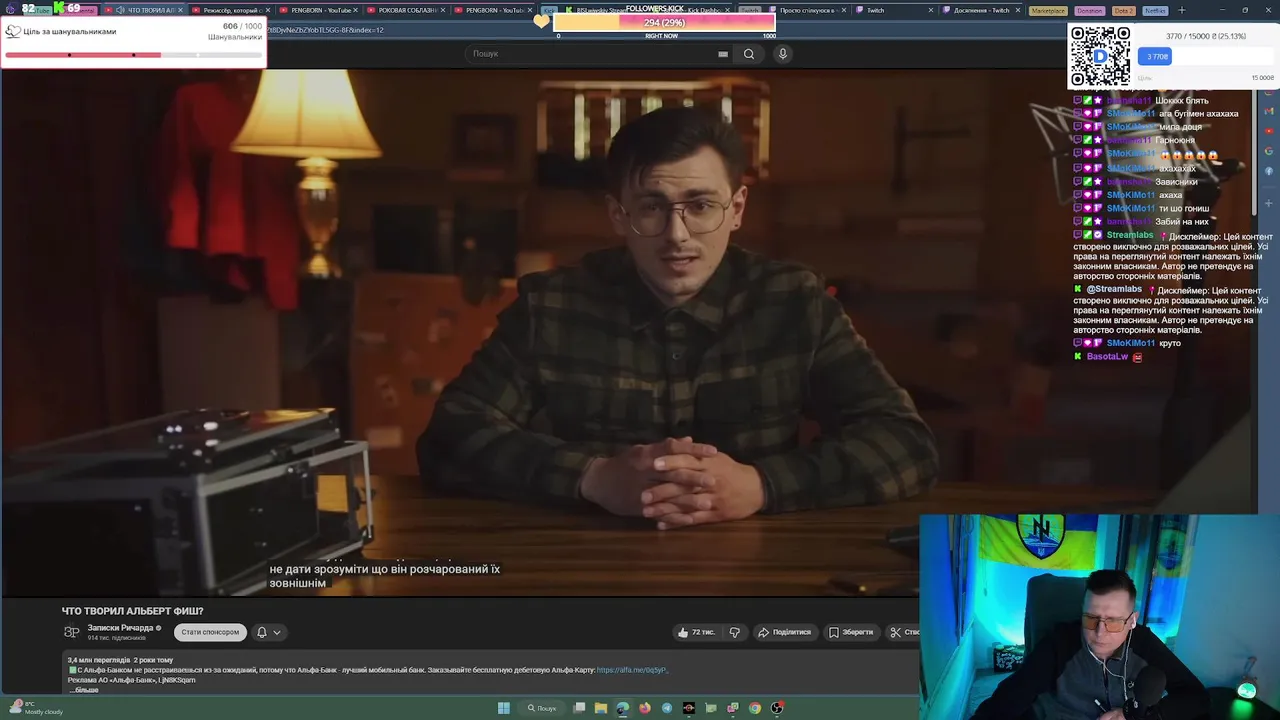1280x720 pixels.
Task: Dislike the video with thumbs-down icon
Action: click(735, 632)
